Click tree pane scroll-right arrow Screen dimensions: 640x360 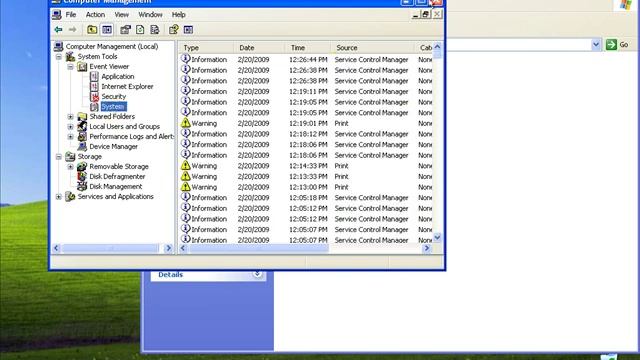click(168, 248)
